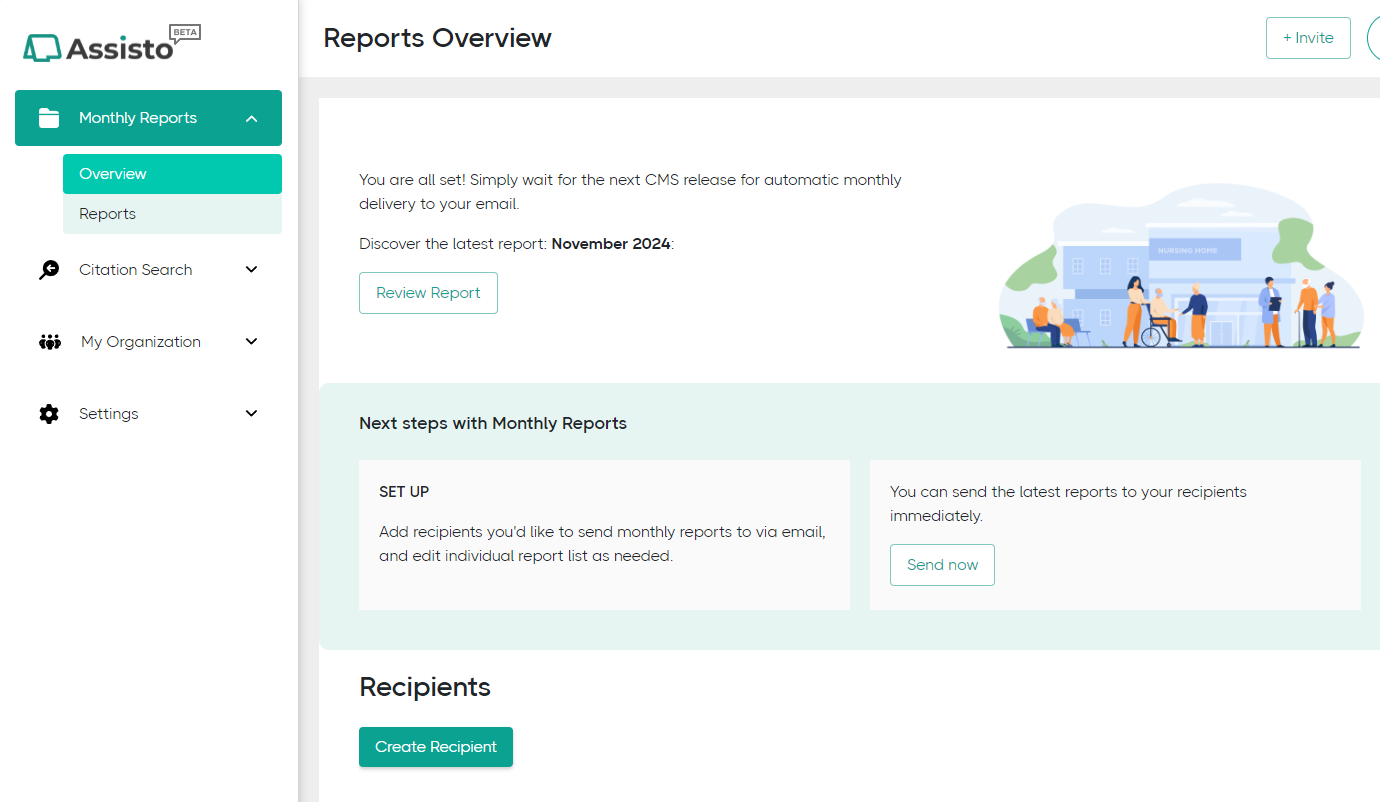Select the Citation Search menu label
This screenshot has width=1380, height=802.
pos(136,270)
